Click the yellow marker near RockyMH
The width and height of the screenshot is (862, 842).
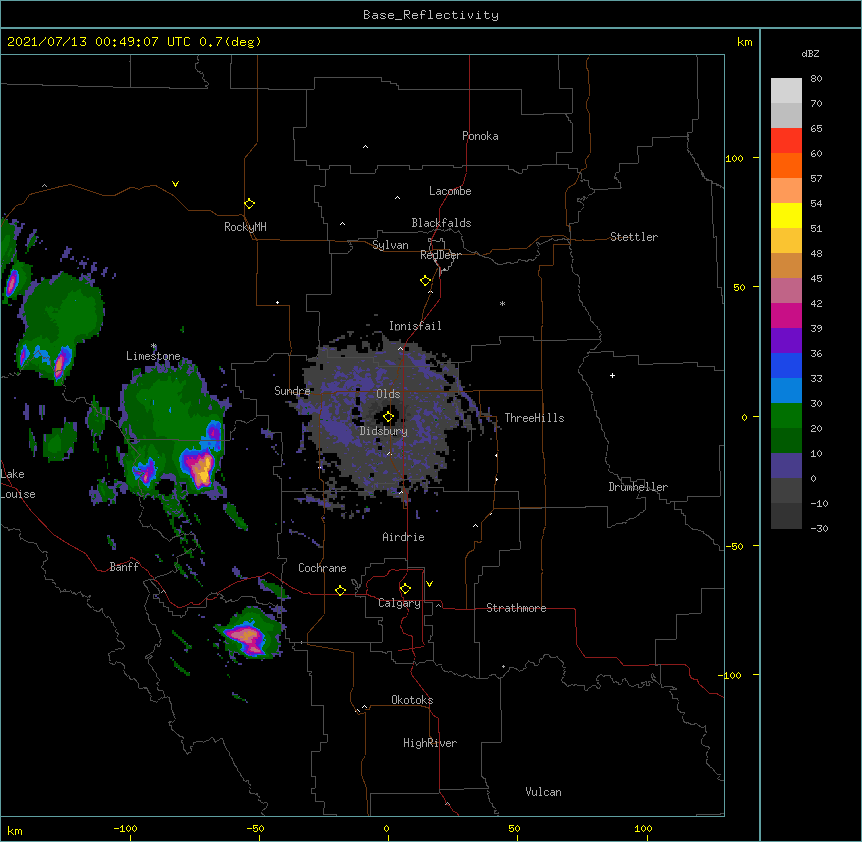click(x=249, y=203)
